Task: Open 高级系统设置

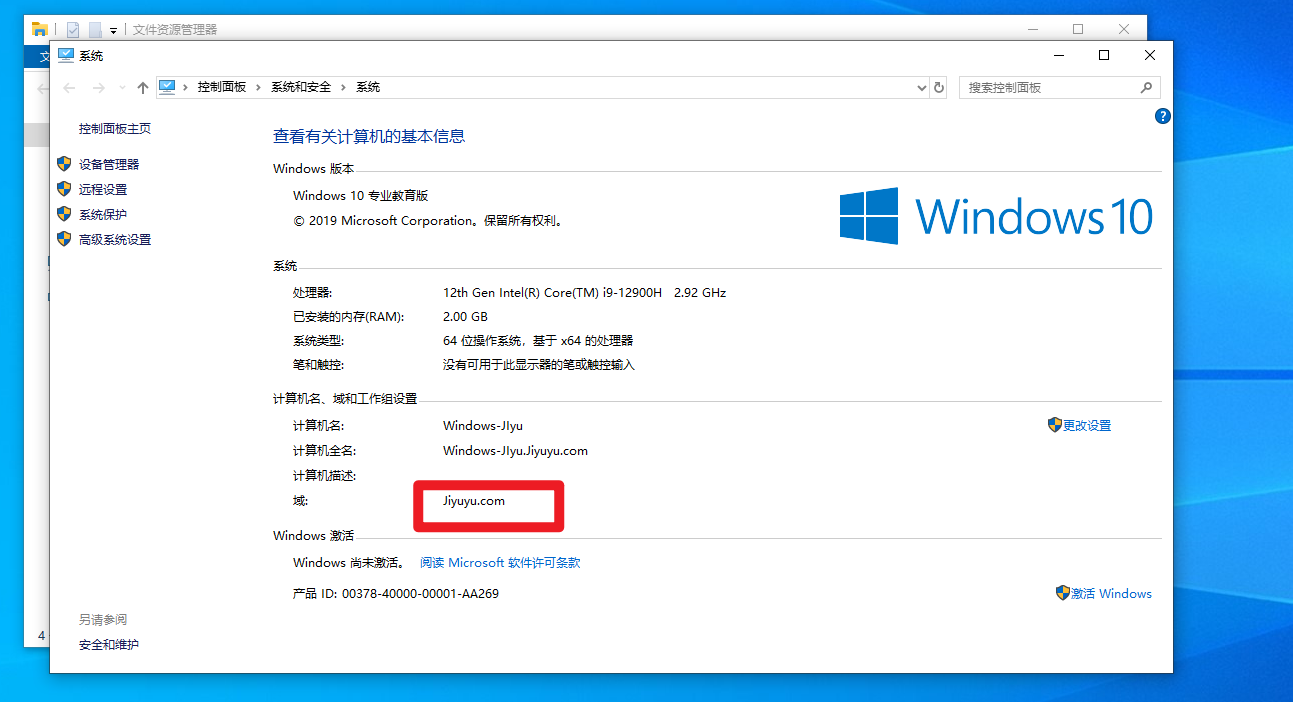Action: tap(115, 240)
